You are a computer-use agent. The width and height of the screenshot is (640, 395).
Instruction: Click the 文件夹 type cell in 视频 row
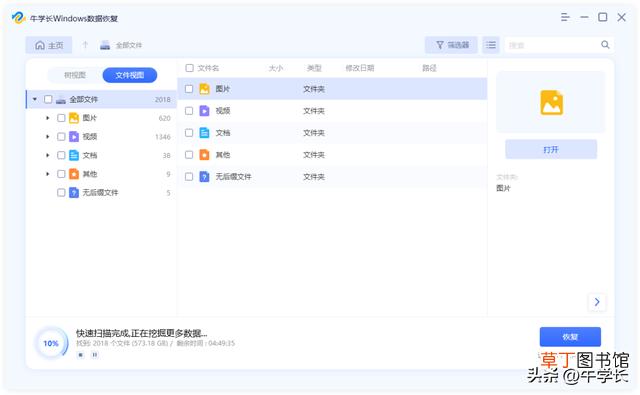click(x=313, y=111)
